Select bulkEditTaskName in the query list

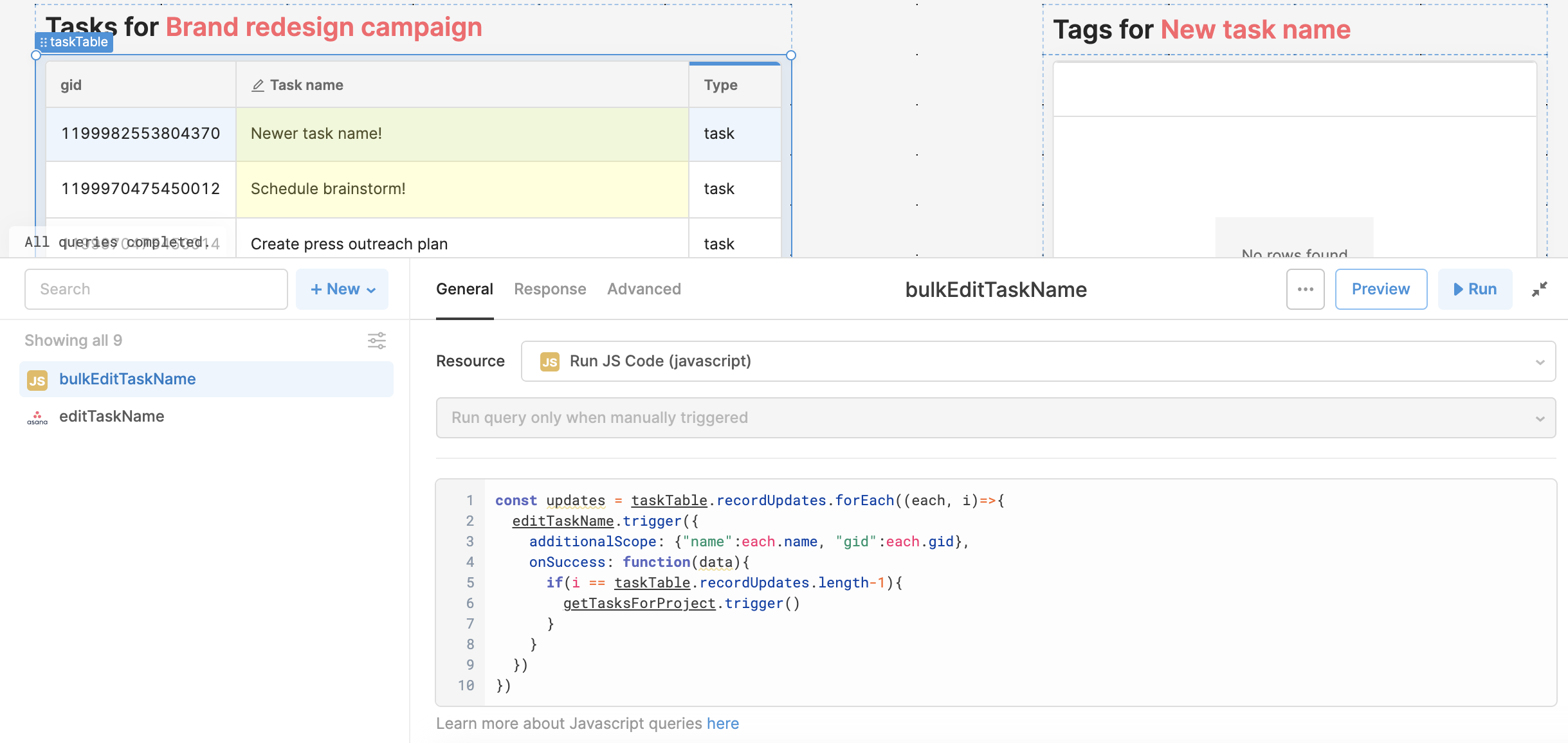[x=206, y=379]
